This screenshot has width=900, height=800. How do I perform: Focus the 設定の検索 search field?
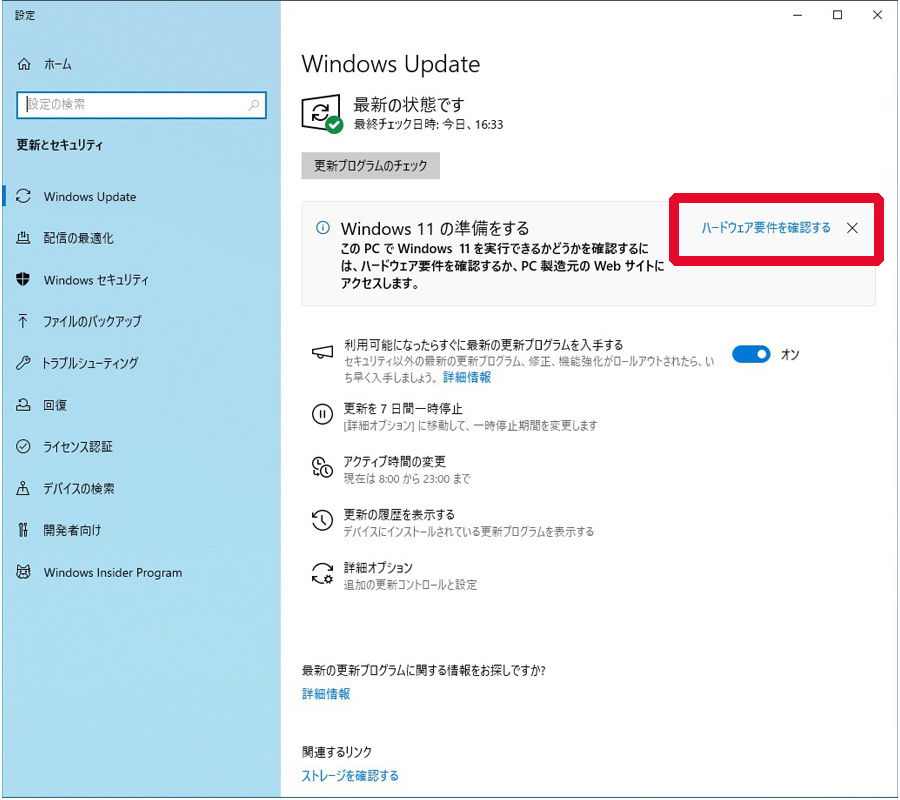(x=141, y=105)
